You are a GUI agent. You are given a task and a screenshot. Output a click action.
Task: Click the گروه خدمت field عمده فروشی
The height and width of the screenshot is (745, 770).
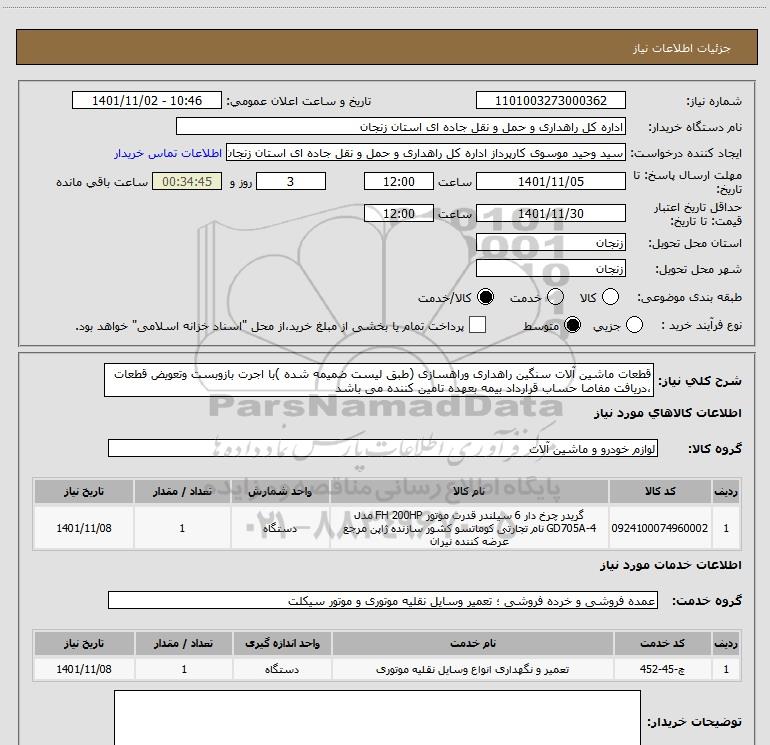[383, 601]
